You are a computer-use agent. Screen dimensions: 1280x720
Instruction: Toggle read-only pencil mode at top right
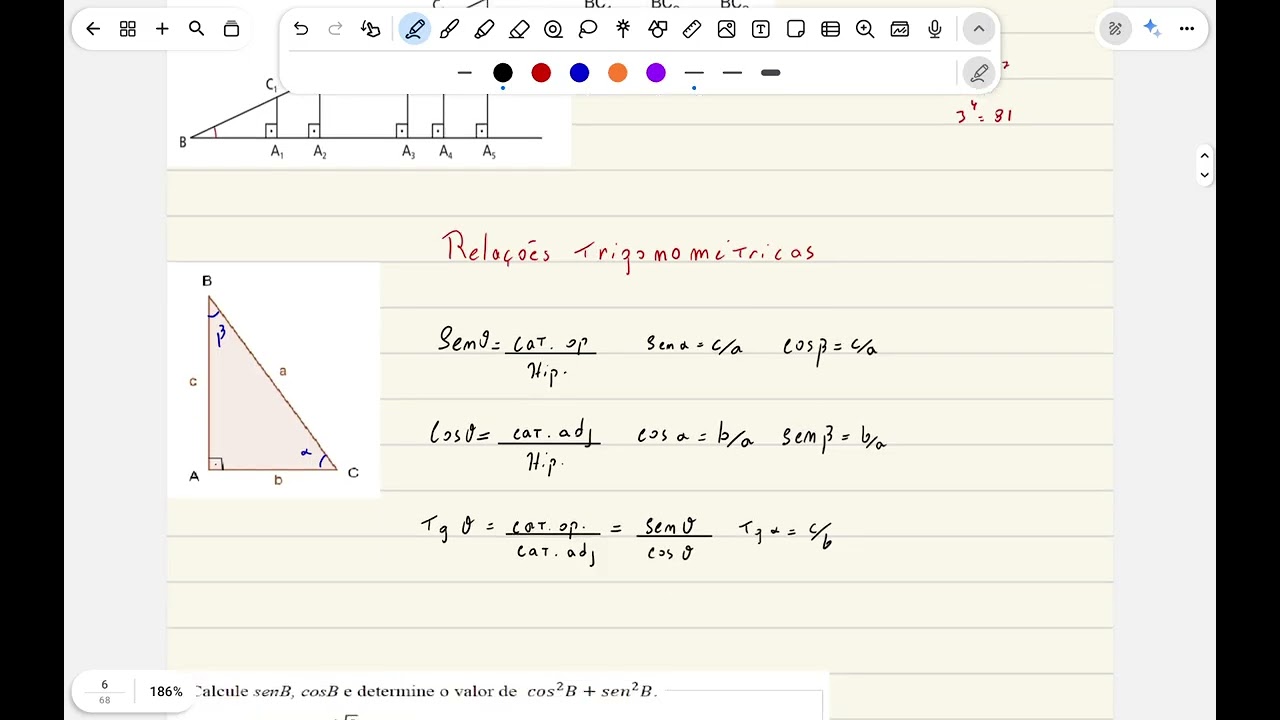[x=1115, y=29]
